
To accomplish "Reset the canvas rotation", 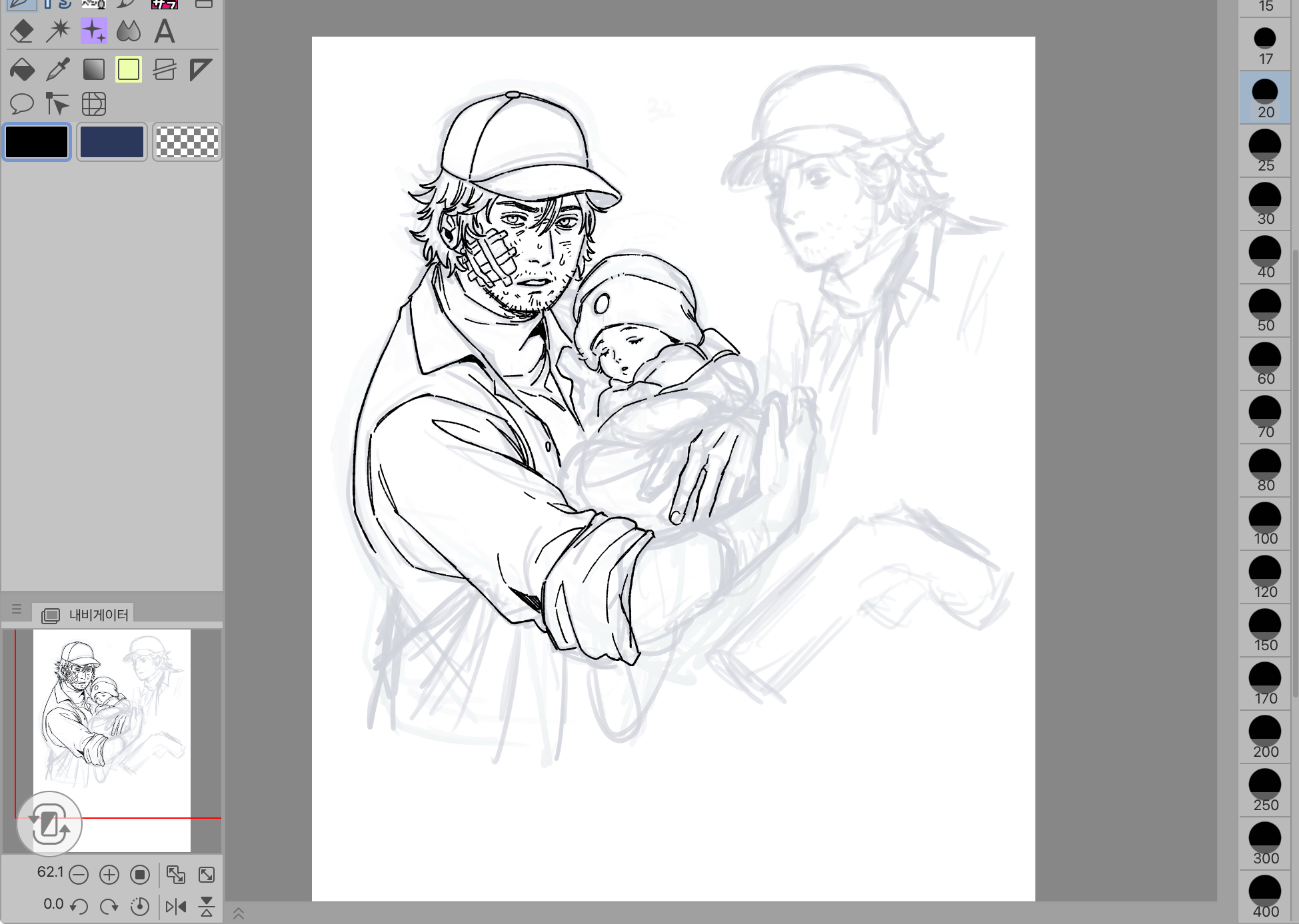I will click(140, 906).
